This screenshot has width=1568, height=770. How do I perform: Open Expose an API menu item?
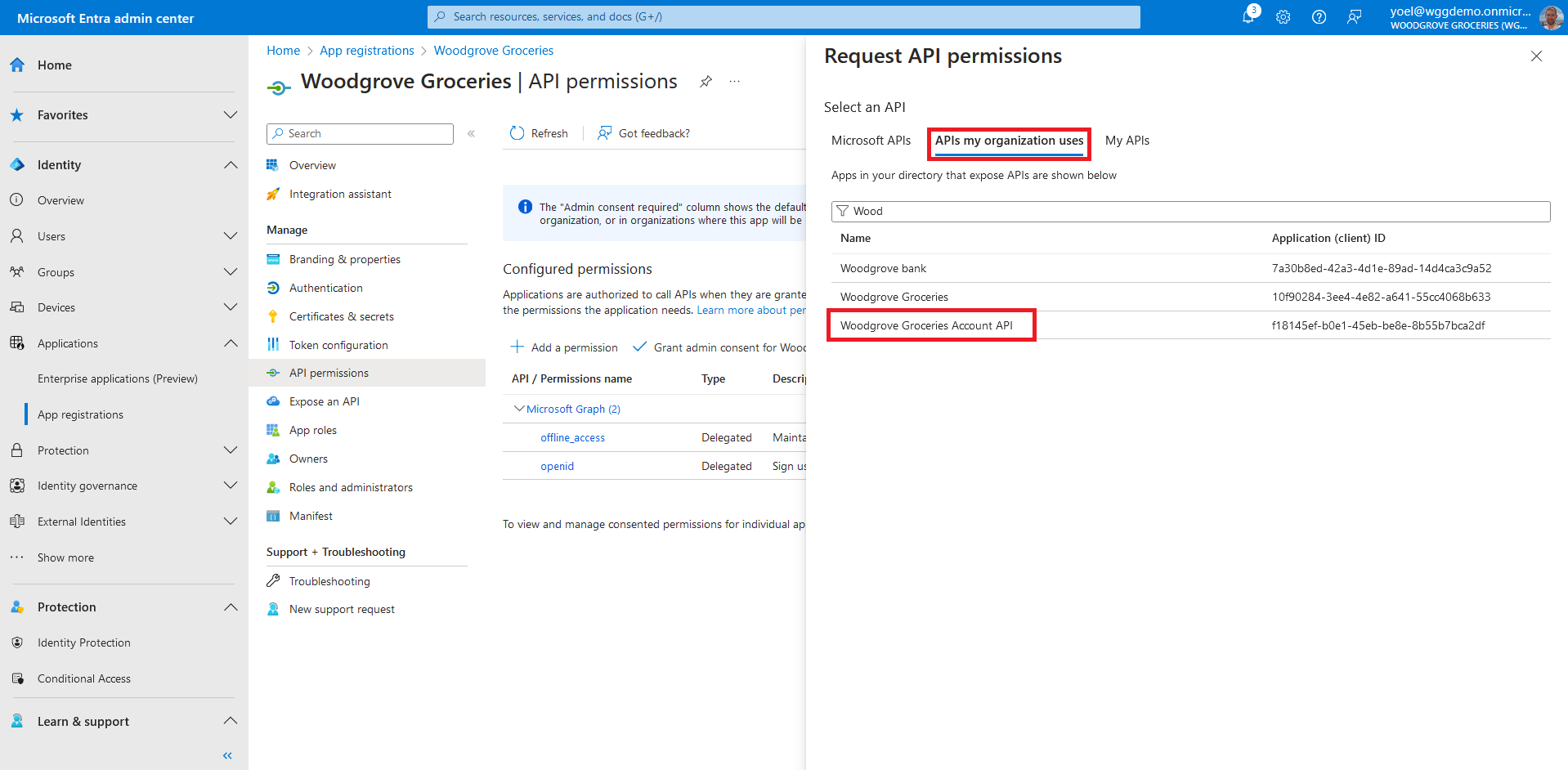(x=324, y=401)
